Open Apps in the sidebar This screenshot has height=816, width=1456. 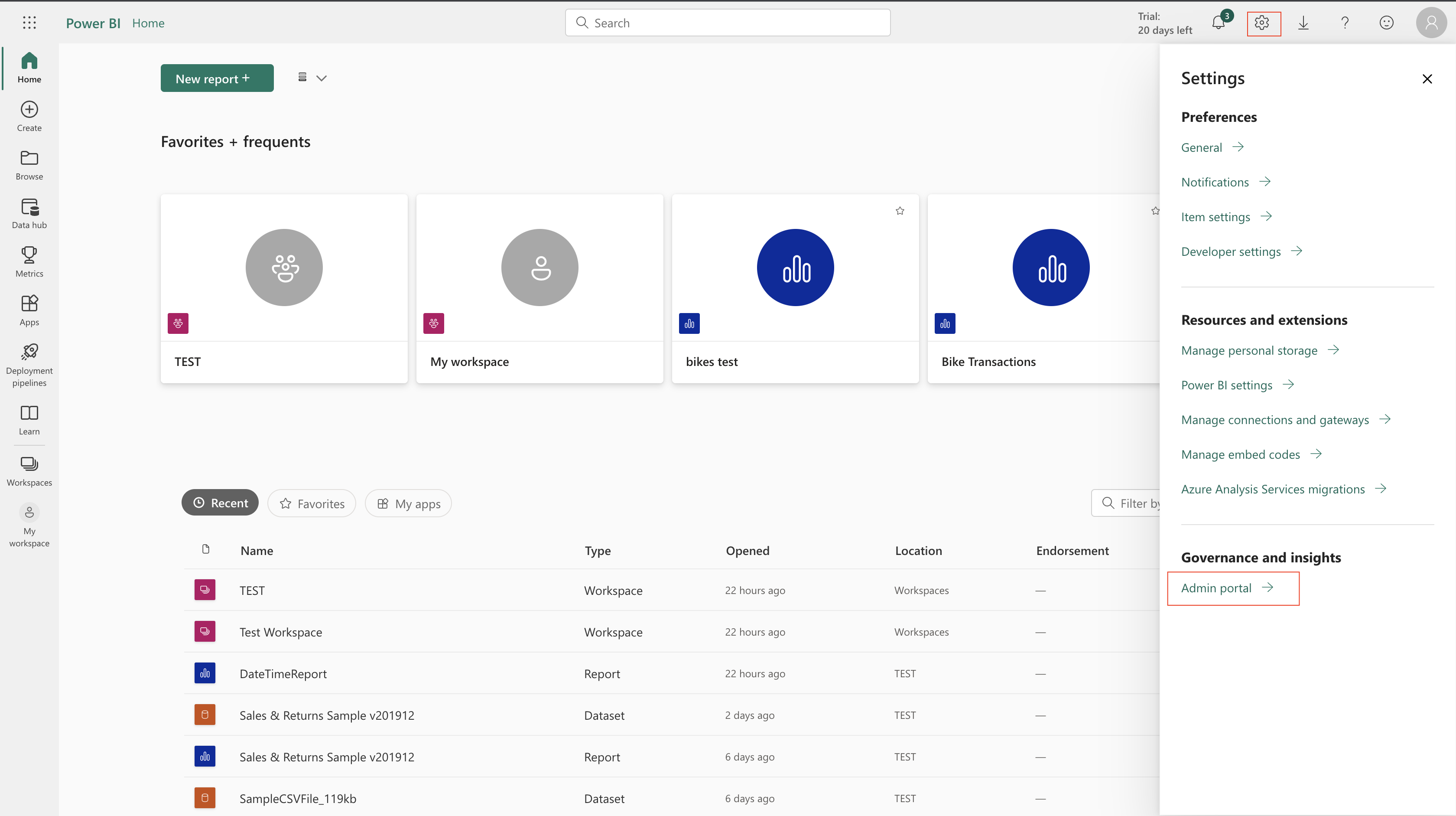click(x=29, y=310)
